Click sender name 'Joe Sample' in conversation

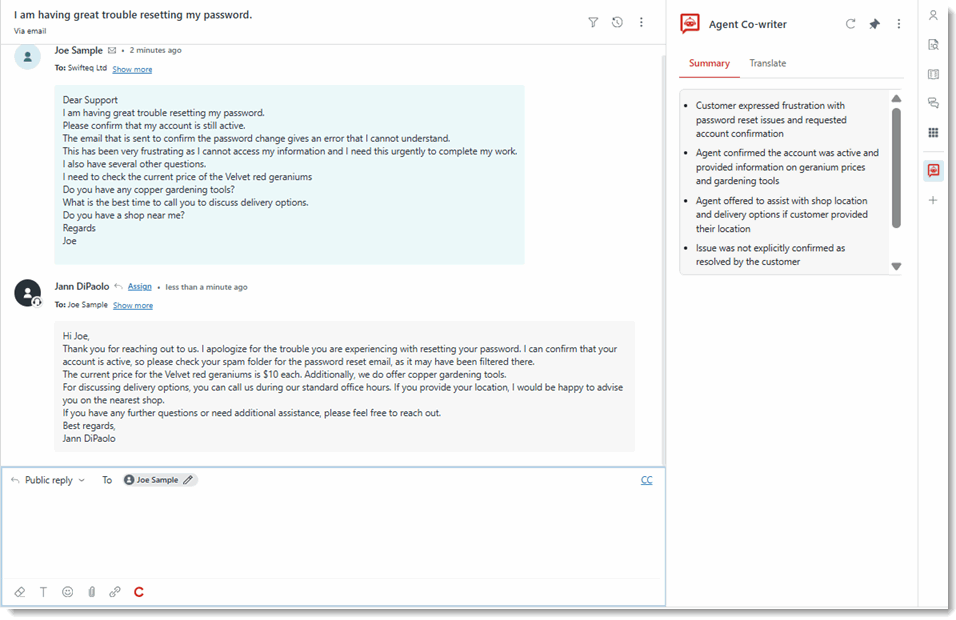coord(79,51)
